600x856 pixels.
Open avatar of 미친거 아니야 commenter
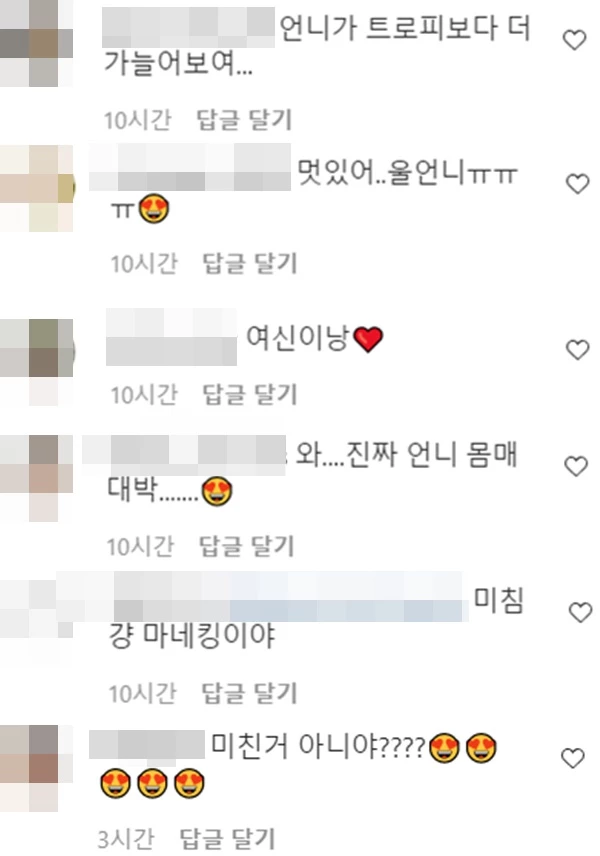click(37, 768)
